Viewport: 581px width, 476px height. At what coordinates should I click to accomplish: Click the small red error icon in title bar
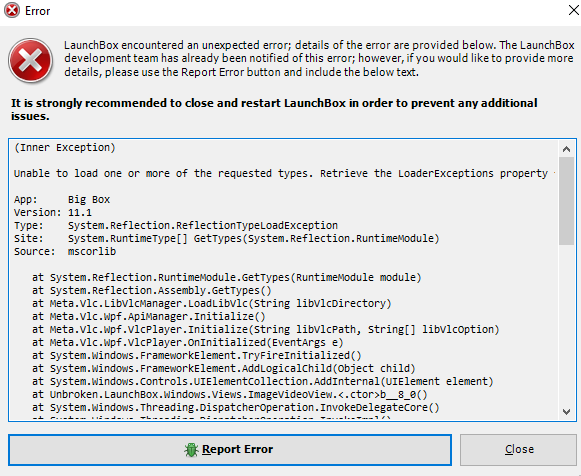pyautogui.click(x=12, y=10)
